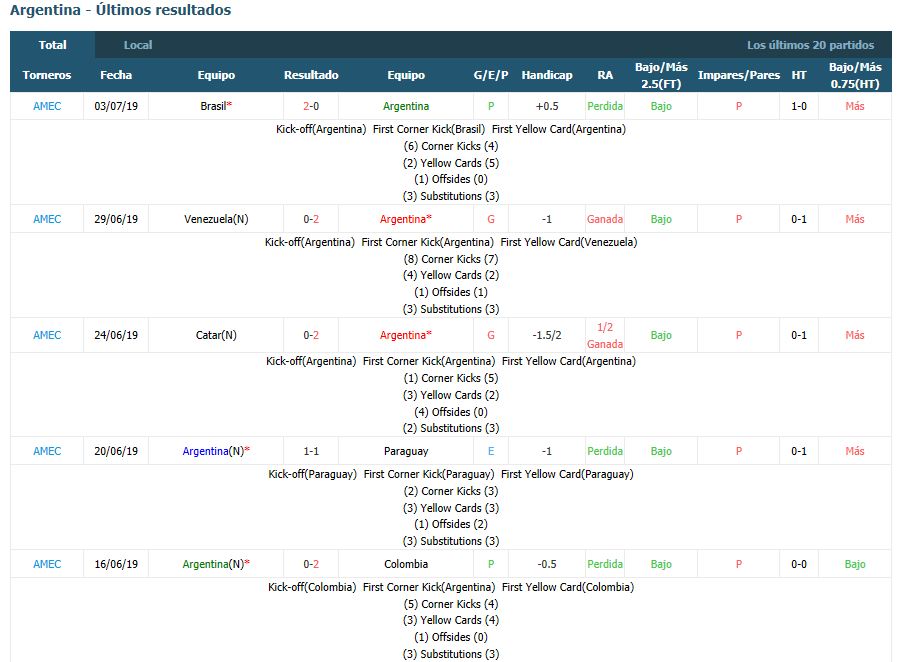Select '(5) Corner Kicks (4)' line
898x662 pixels.
[451, 604]
